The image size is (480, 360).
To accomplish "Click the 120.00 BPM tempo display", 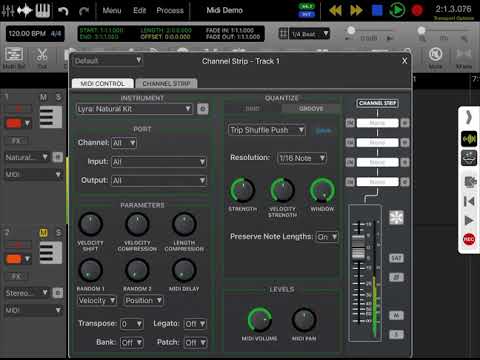I will click(x=35, y=34).
